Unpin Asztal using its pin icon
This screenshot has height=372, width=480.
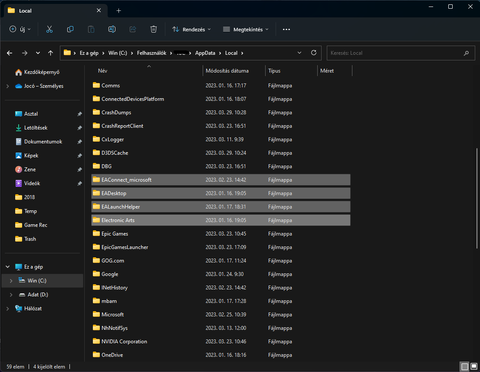pyautogui.click(x=79, y=114)
